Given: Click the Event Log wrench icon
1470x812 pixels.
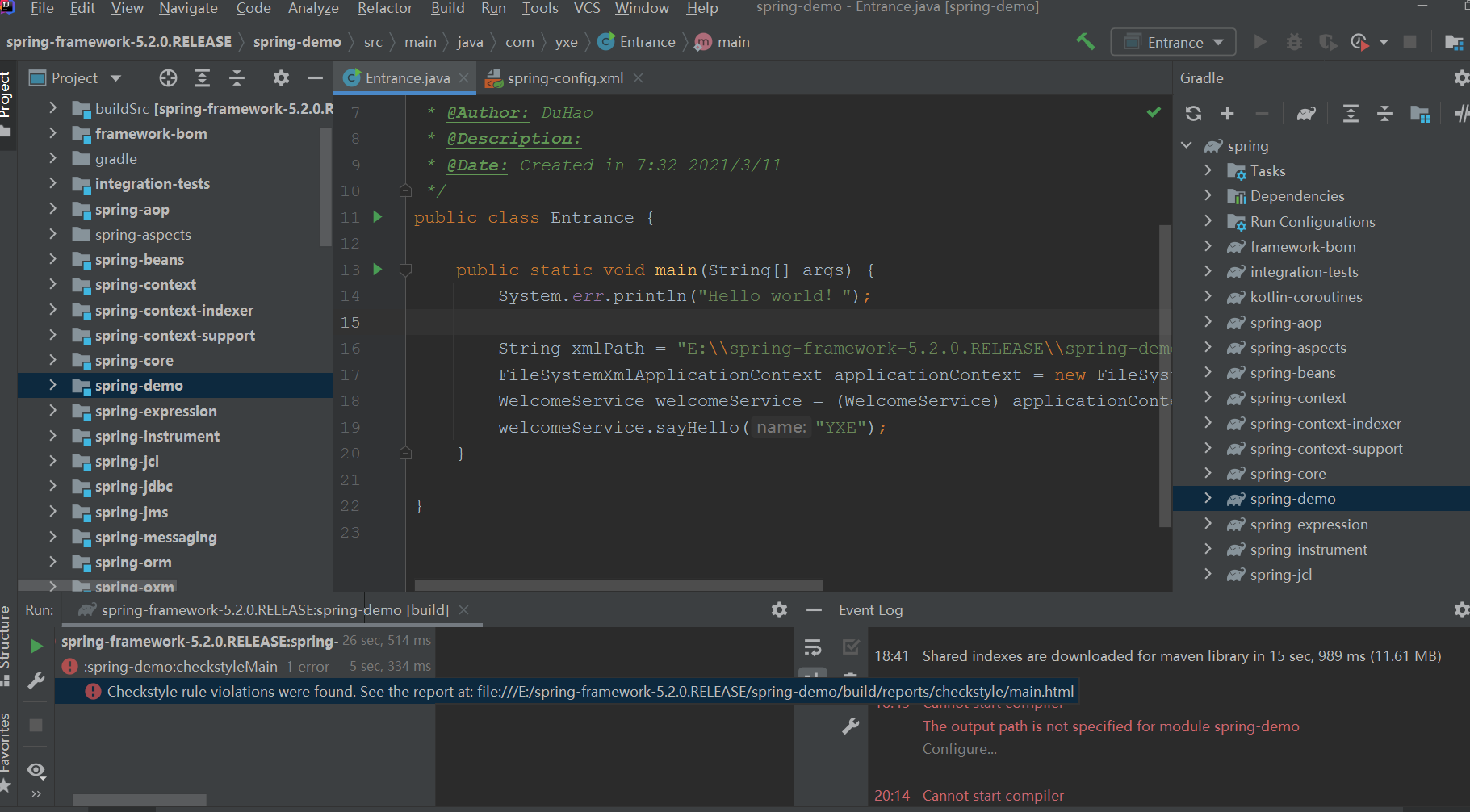Looking at the screenshot, I should coord(851,726).
